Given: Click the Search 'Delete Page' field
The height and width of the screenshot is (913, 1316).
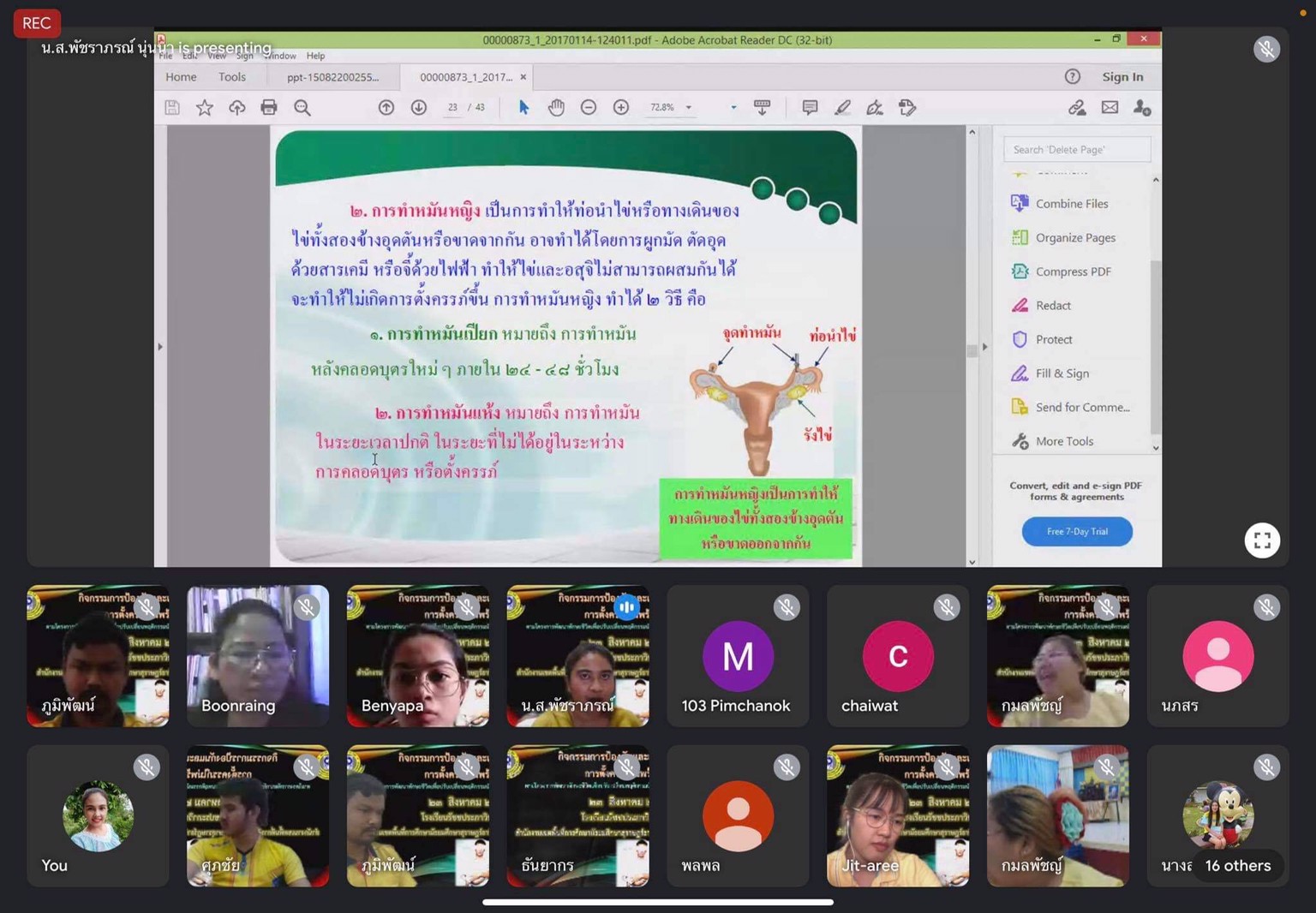Looking at the screenshot, I should click(x=1077, y=150).
